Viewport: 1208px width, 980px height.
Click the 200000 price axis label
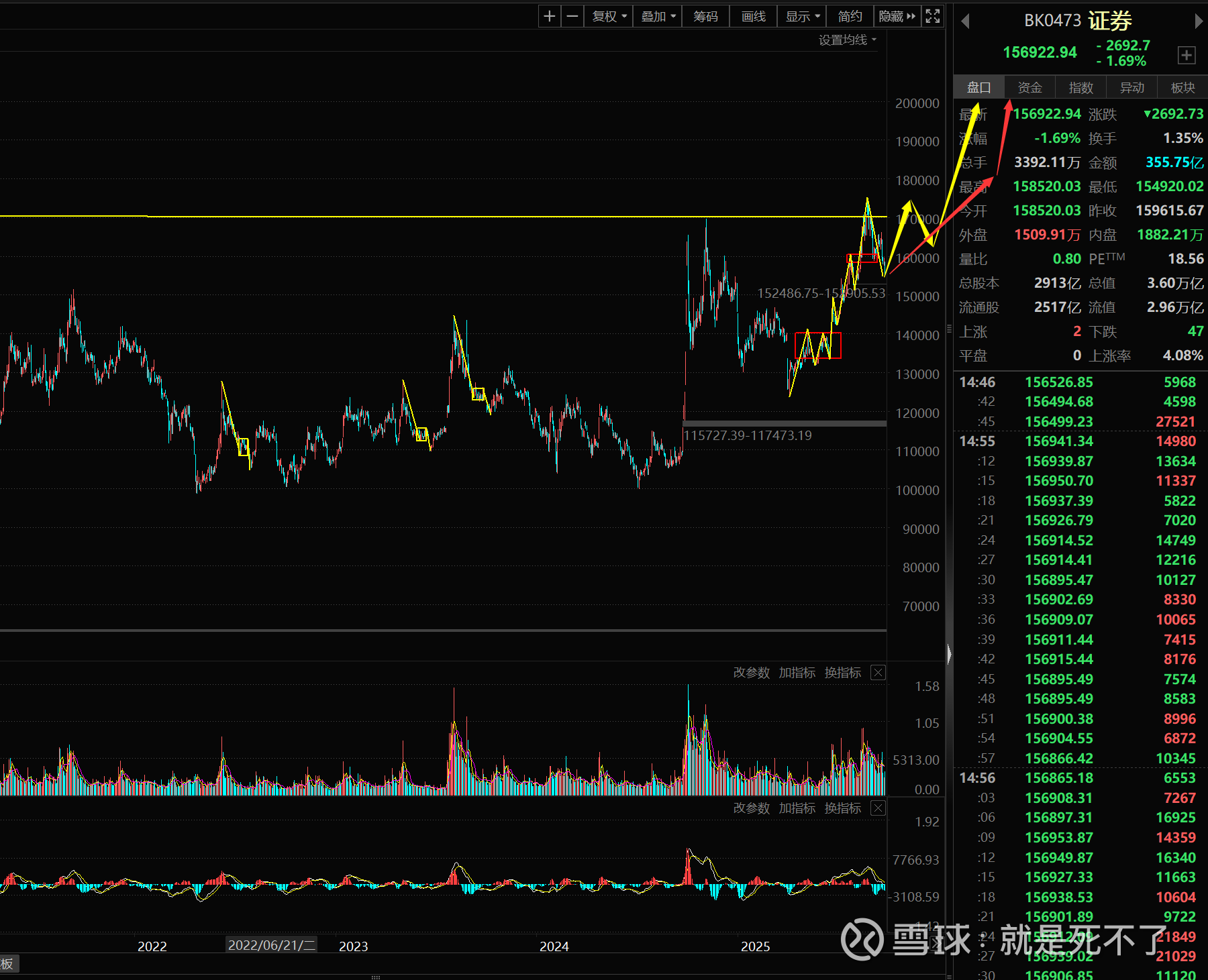coord(917,103)
